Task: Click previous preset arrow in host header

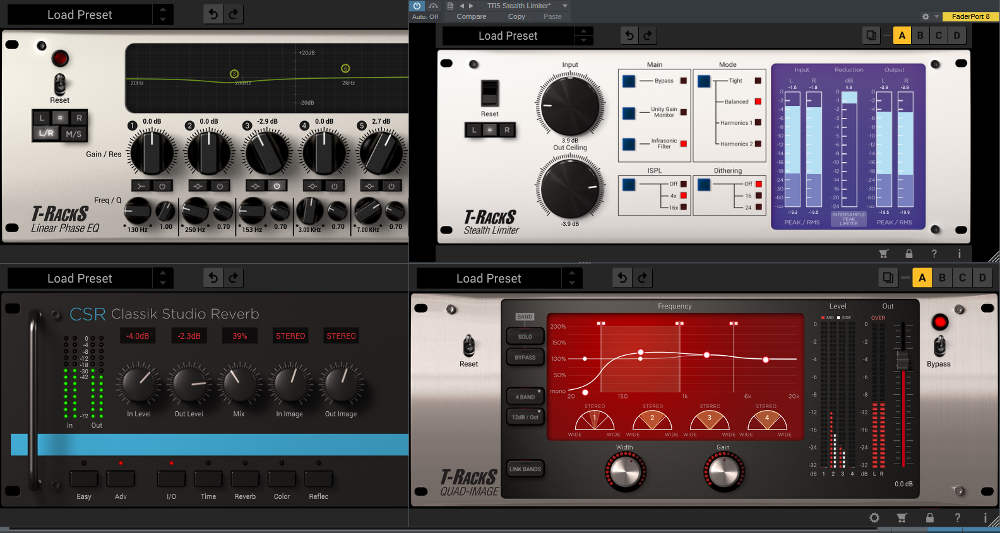Action: [462, 6]
